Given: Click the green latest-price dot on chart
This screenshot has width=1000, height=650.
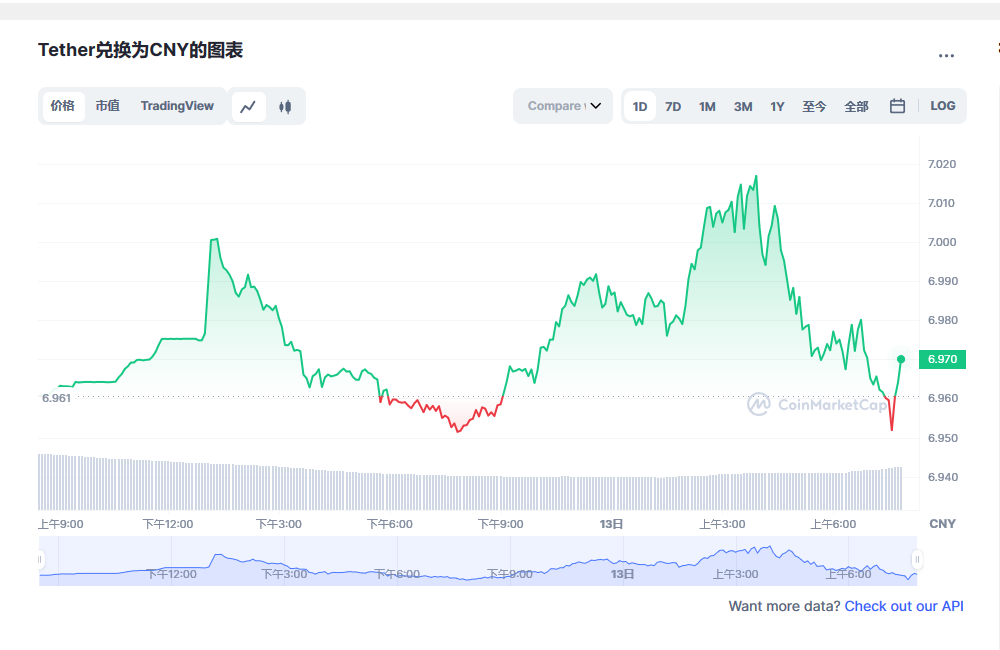Looking at the screenshot, I should pyautogui.click(x=899, y=359).
